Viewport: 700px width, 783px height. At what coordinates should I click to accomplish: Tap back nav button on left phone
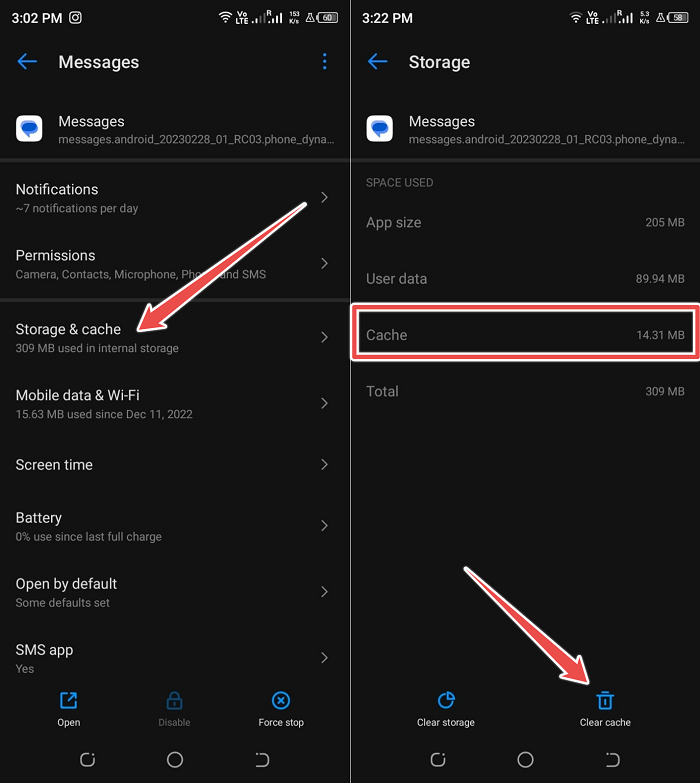(x=262, y=760)
